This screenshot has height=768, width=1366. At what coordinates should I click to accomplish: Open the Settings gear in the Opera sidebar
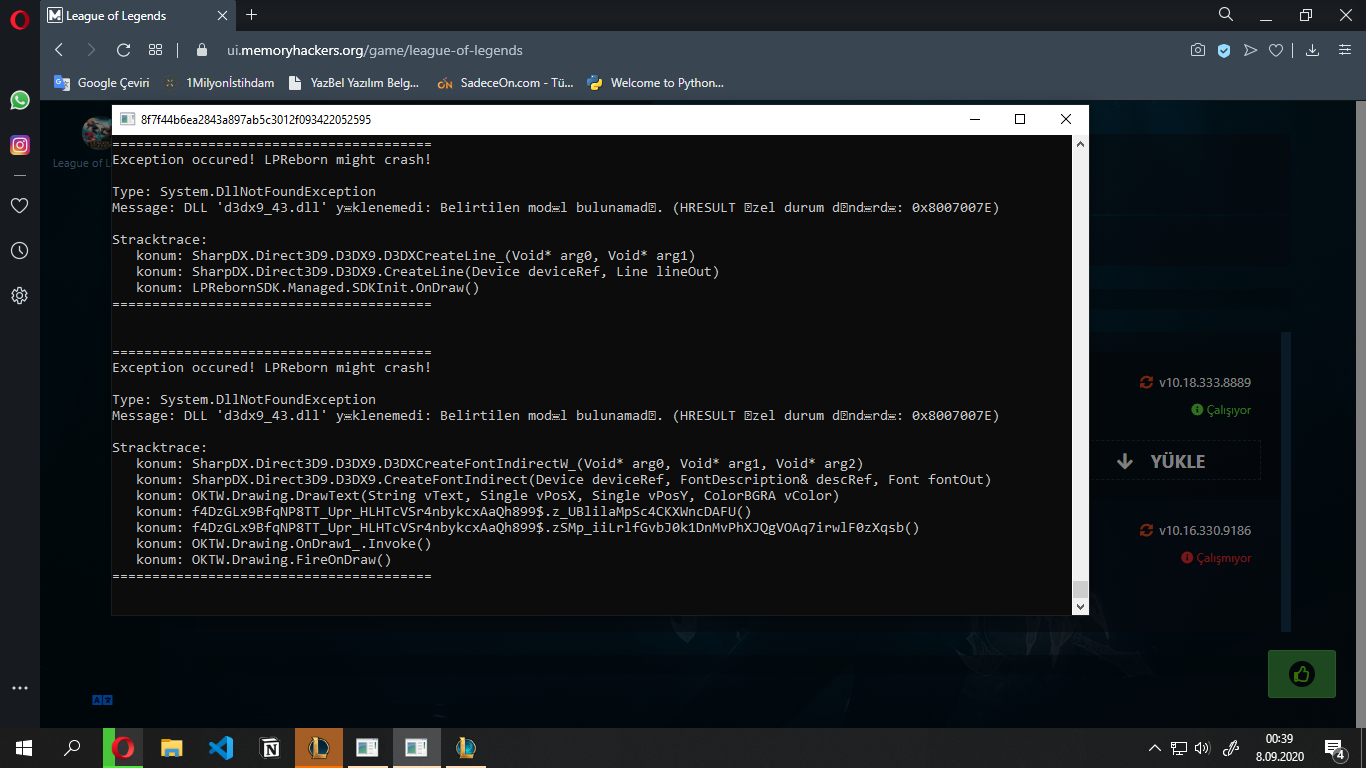coord(19,296)
